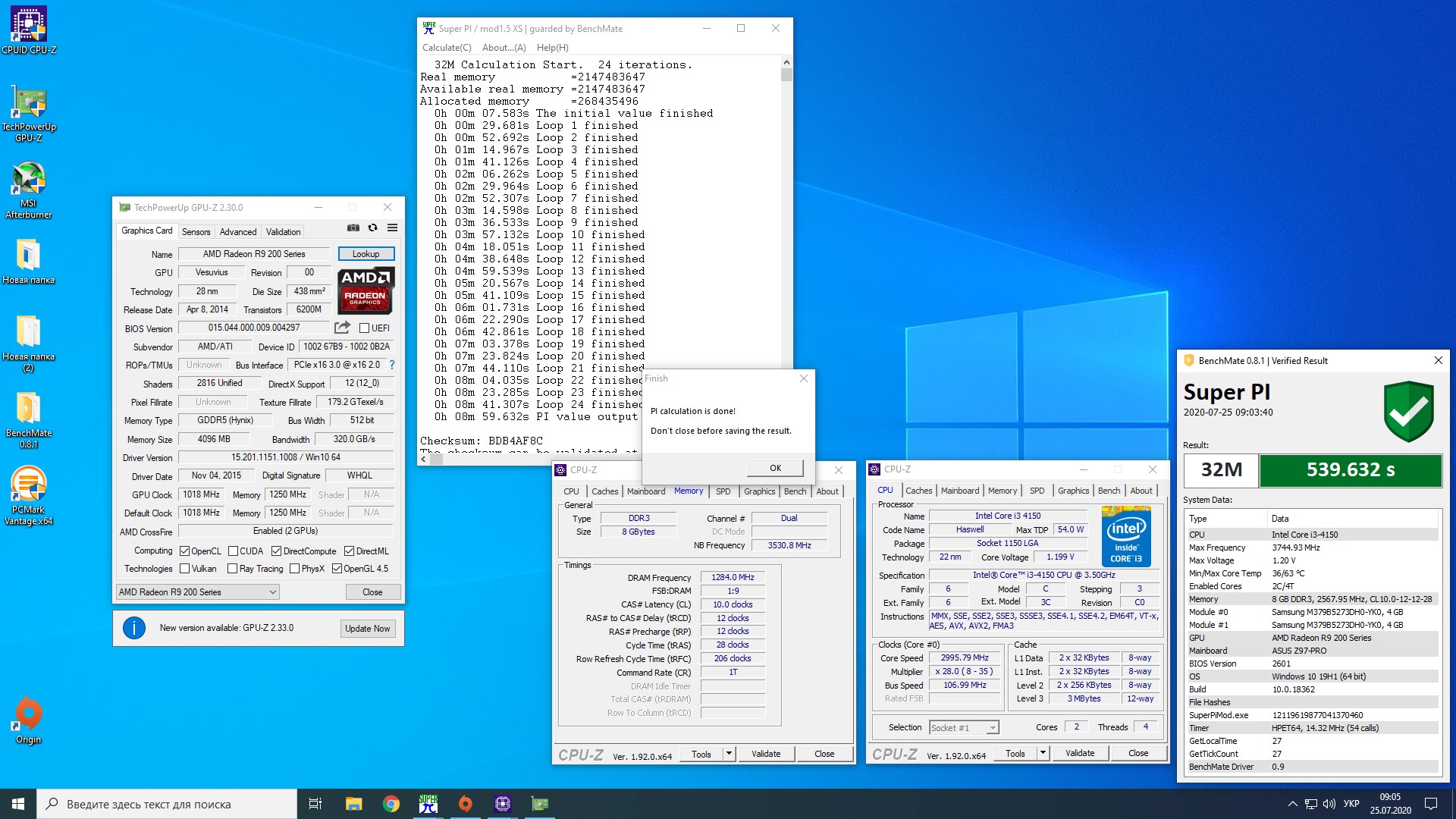Click the УКР language indicator

(1351, 804)
